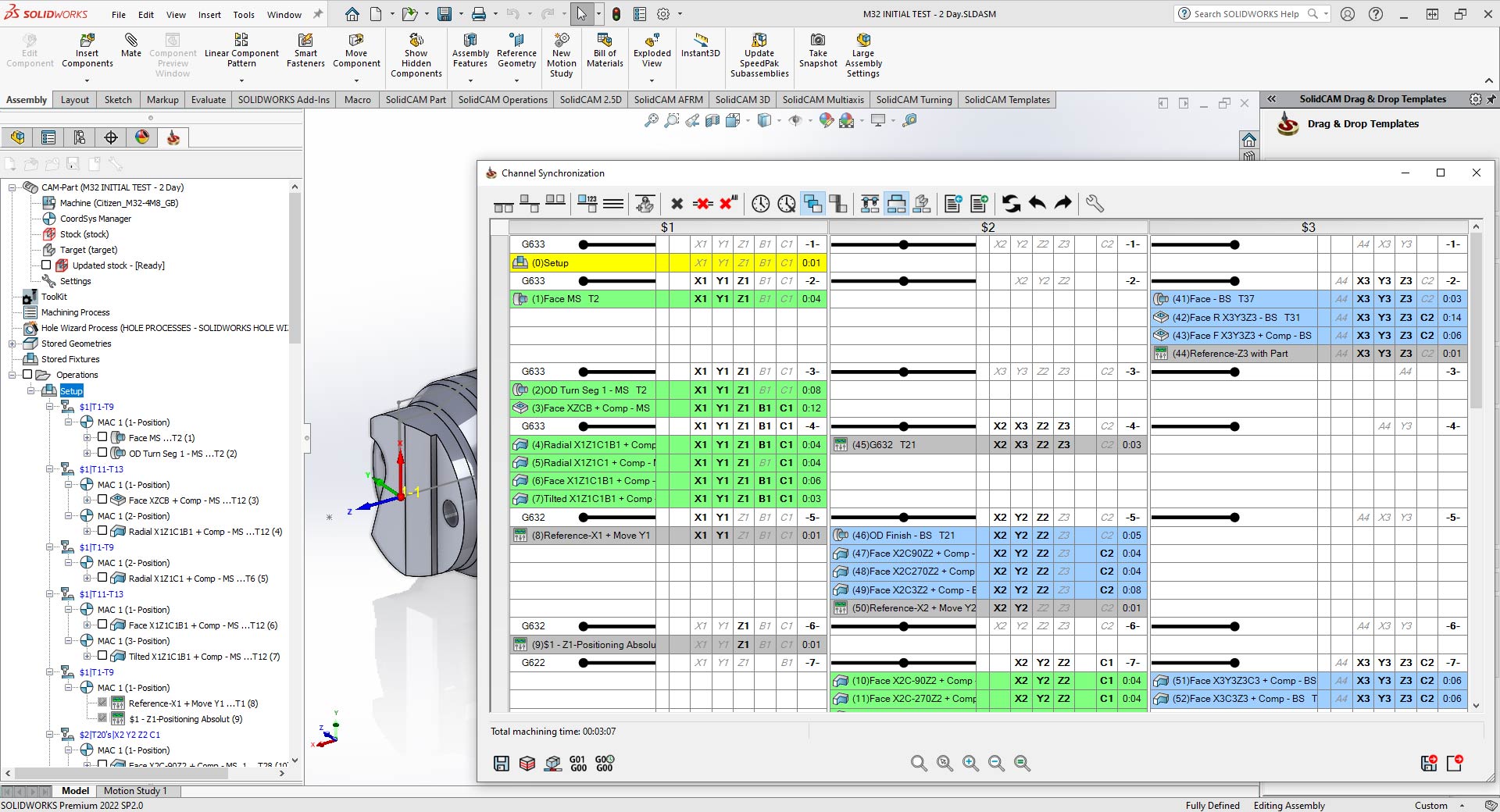Toggle checkbox for Face MS ...T2 (1)
Screen dimensions: 1500x812
(x=102, y=437)
